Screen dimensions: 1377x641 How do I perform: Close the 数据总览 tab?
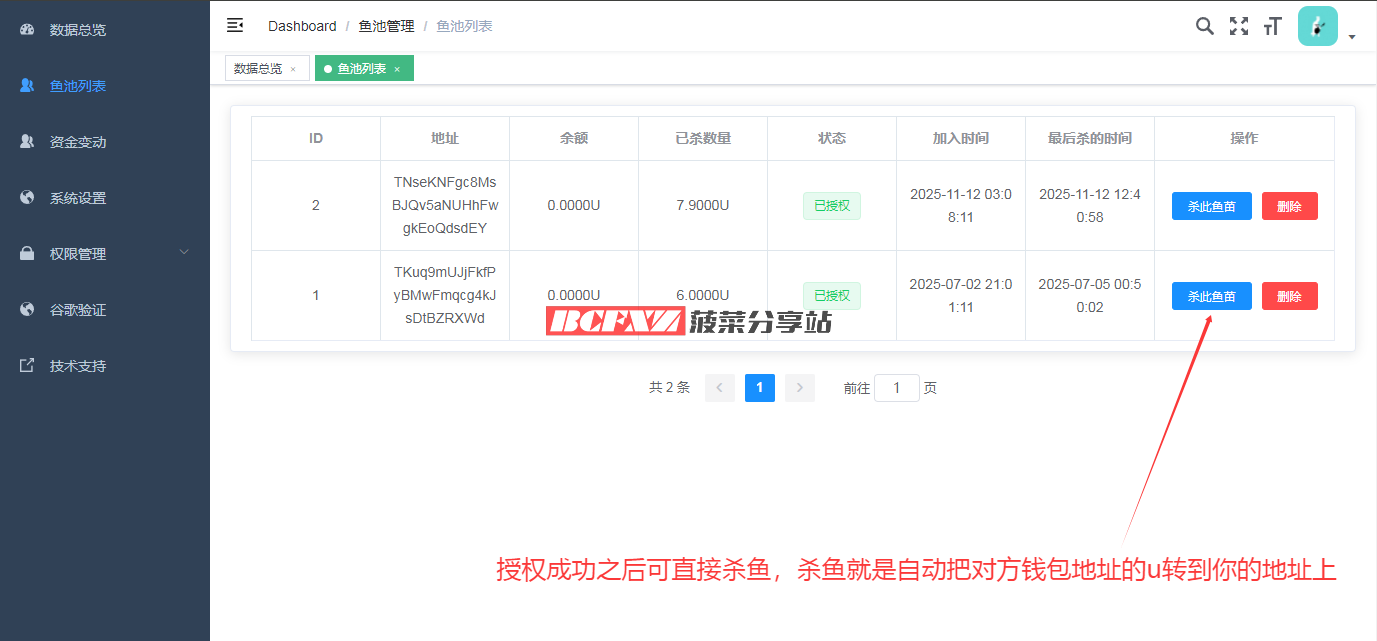click(293, 70)
